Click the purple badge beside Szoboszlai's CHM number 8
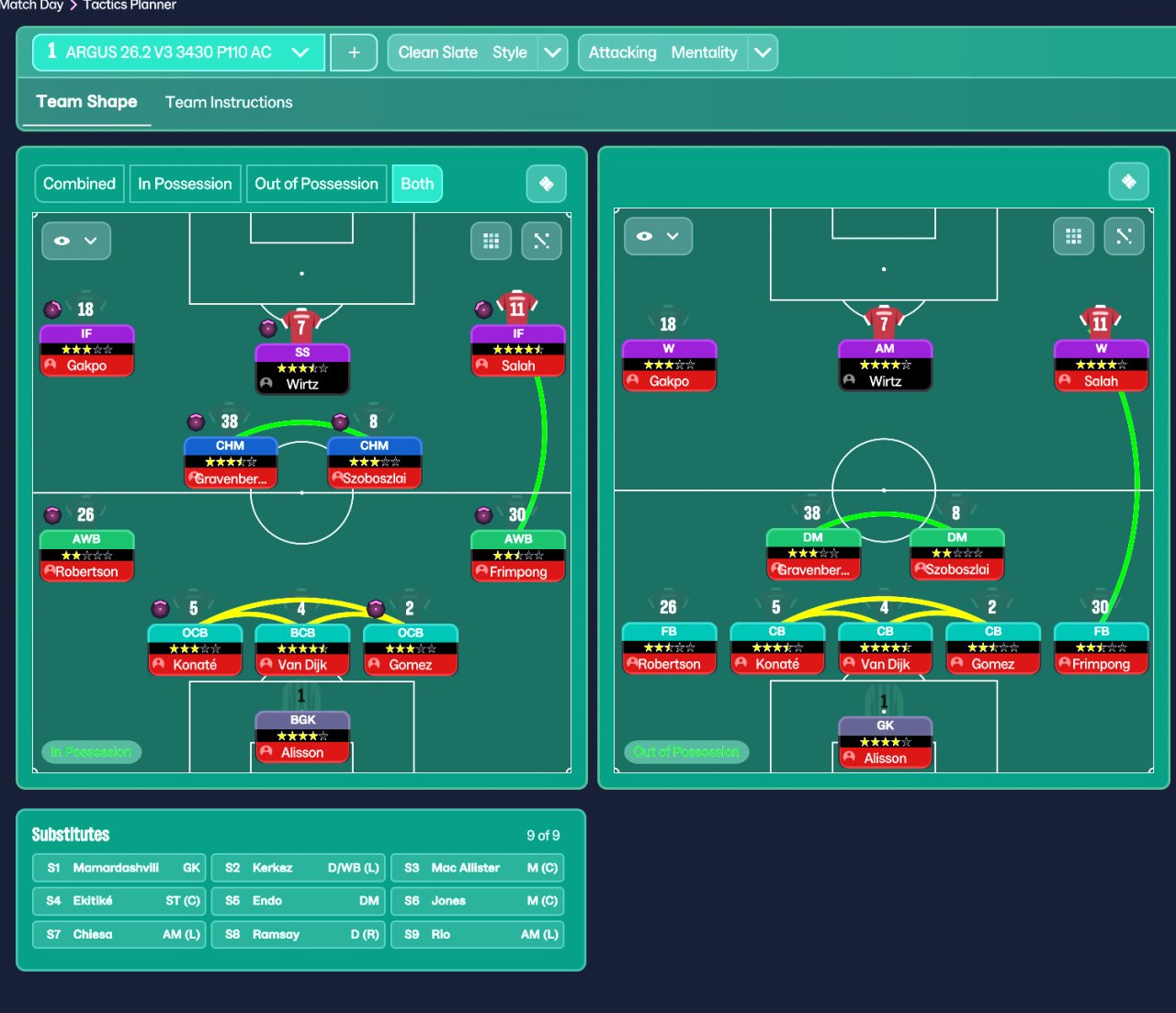The height and width of the screenshot is (1013, 1176). pos(340,422)
